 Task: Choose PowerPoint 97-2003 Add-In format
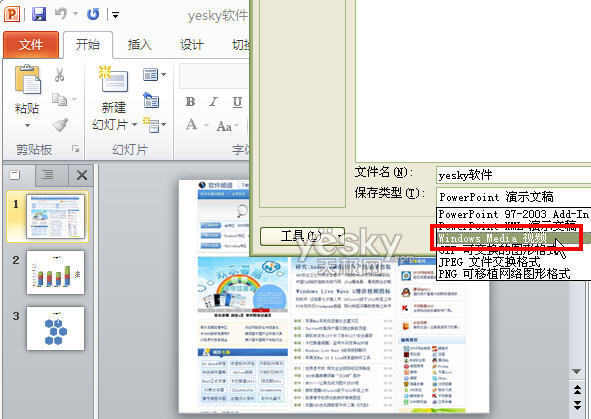click(x=513, y=214)
